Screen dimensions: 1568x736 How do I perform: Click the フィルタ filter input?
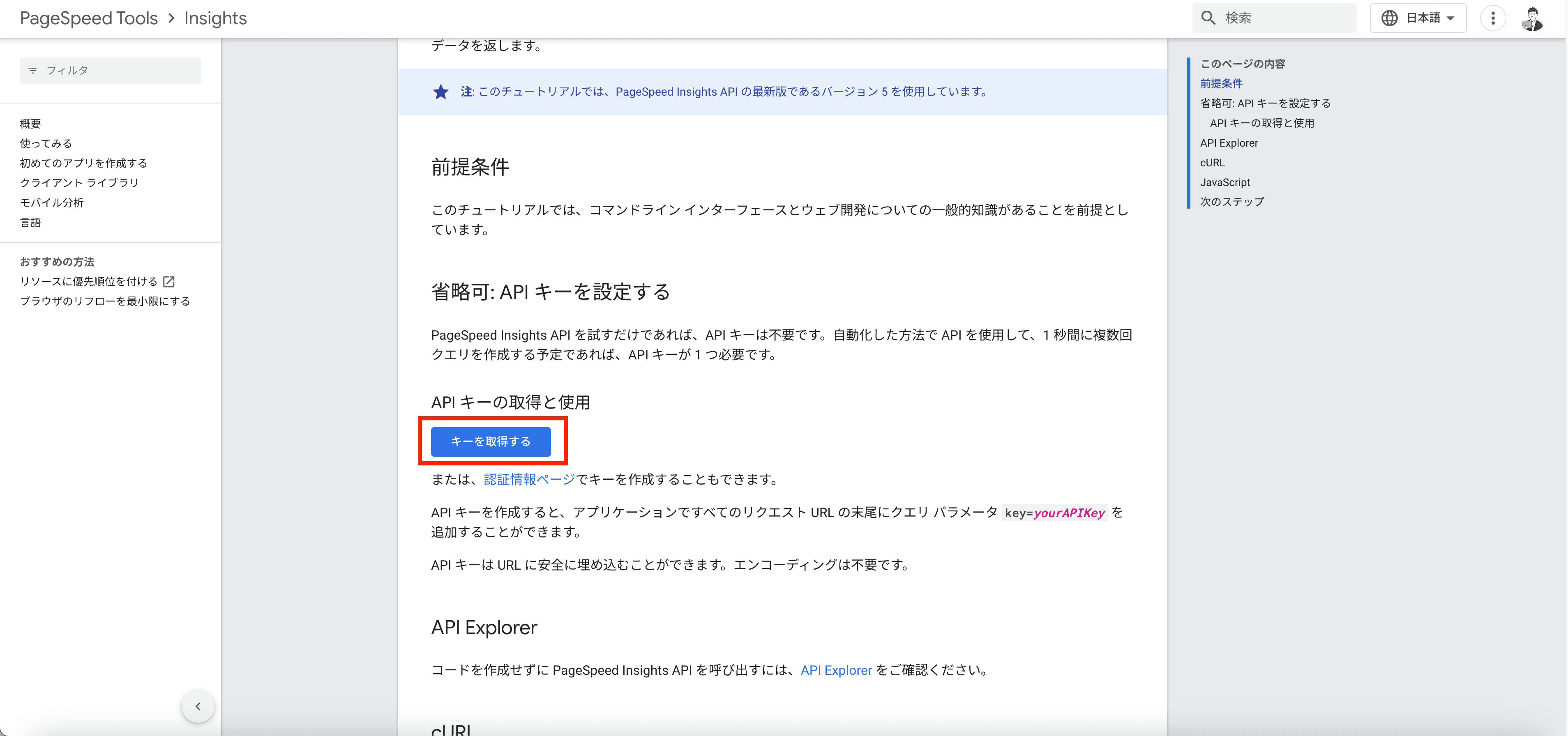pyautogui.click(x=110, y=71)
